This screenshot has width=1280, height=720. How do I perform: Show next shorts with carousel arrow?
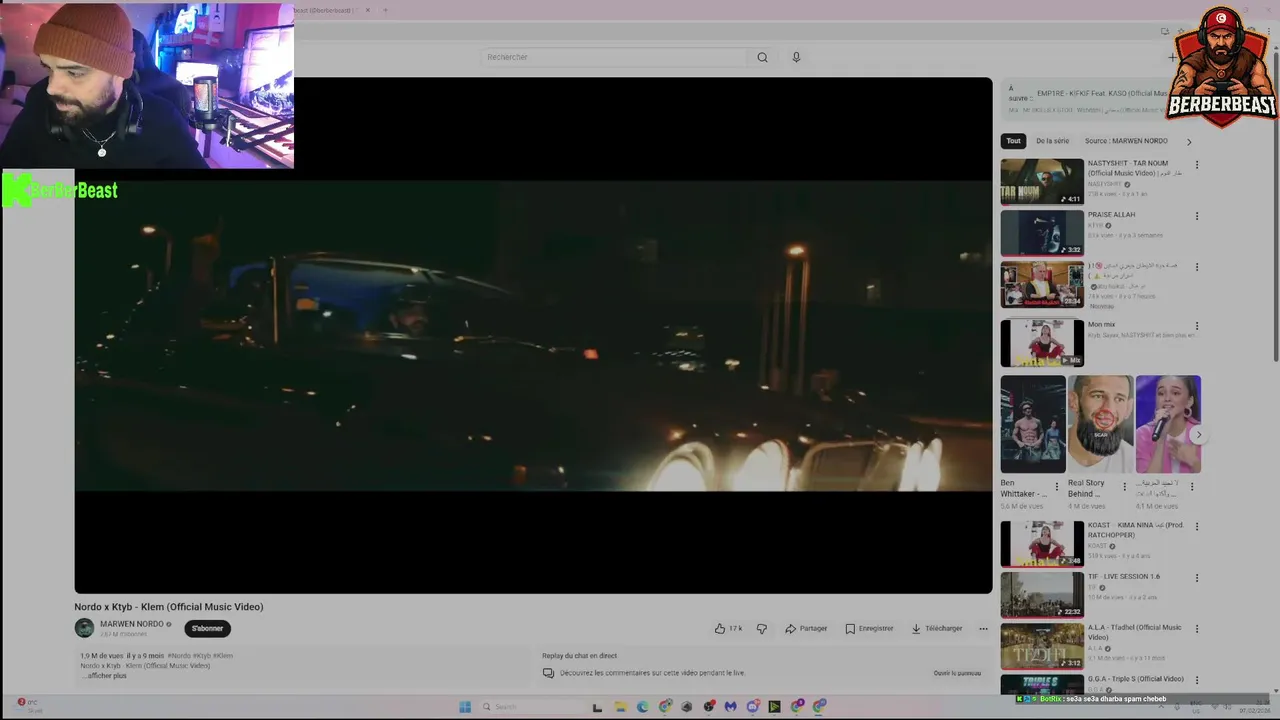click(1198, 435)
